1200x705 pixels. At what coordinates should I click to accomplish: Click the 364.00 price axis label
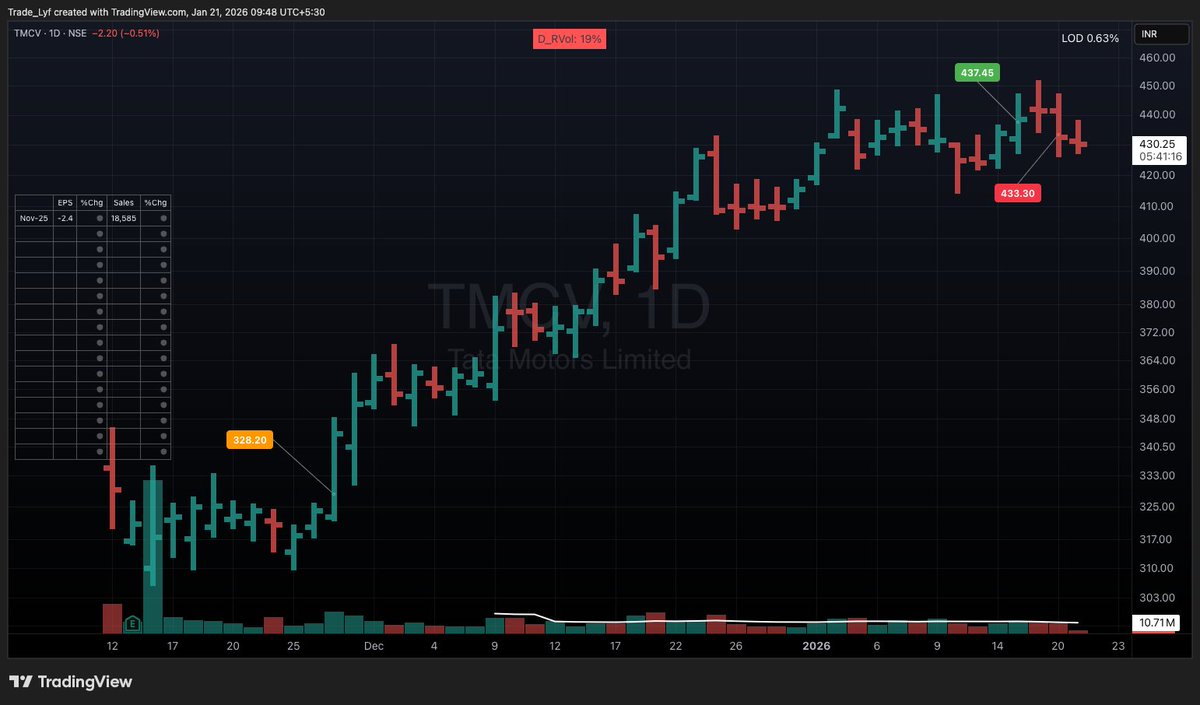coord(1156,360)
